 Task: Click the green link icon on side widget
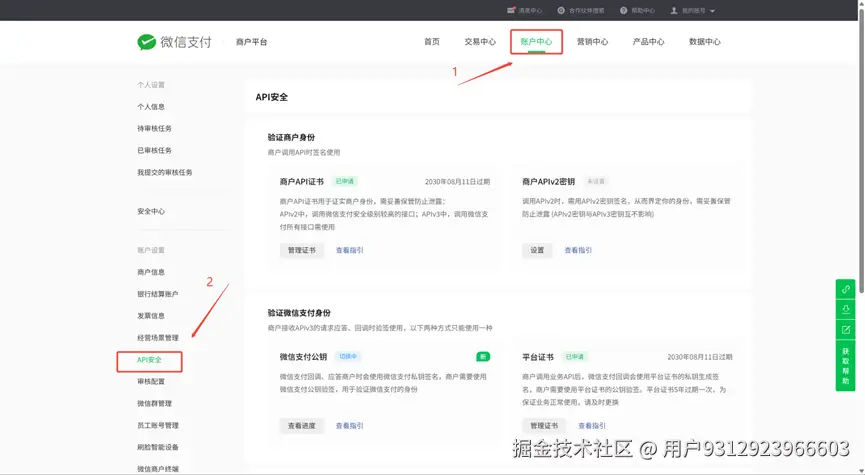pos(845,289)
